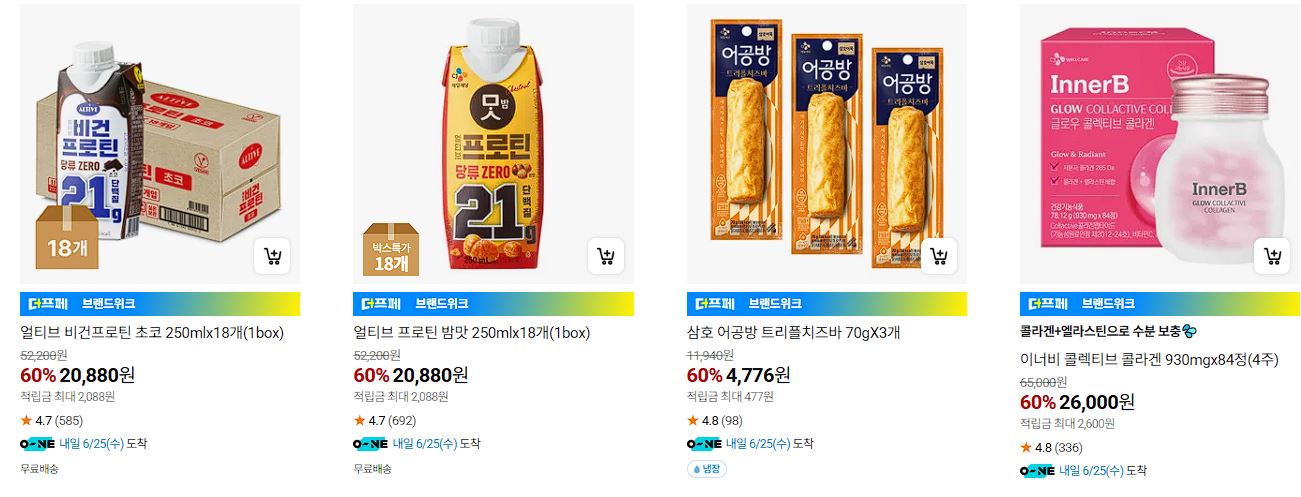Image resolution: width=1301 pixels, height=497 pixels.
Task: Click the O-NE delivery logo under 비건프로틴 초코
Action: 37,444
